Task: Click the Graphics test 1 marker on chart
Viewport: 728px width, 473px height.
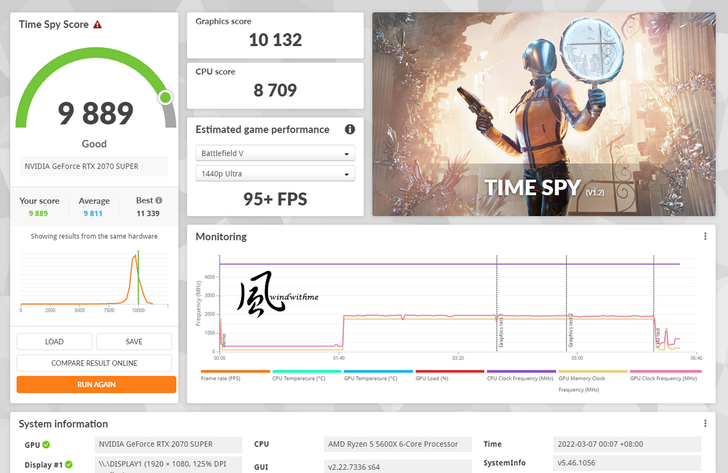Action: click(x=500, y=332)
